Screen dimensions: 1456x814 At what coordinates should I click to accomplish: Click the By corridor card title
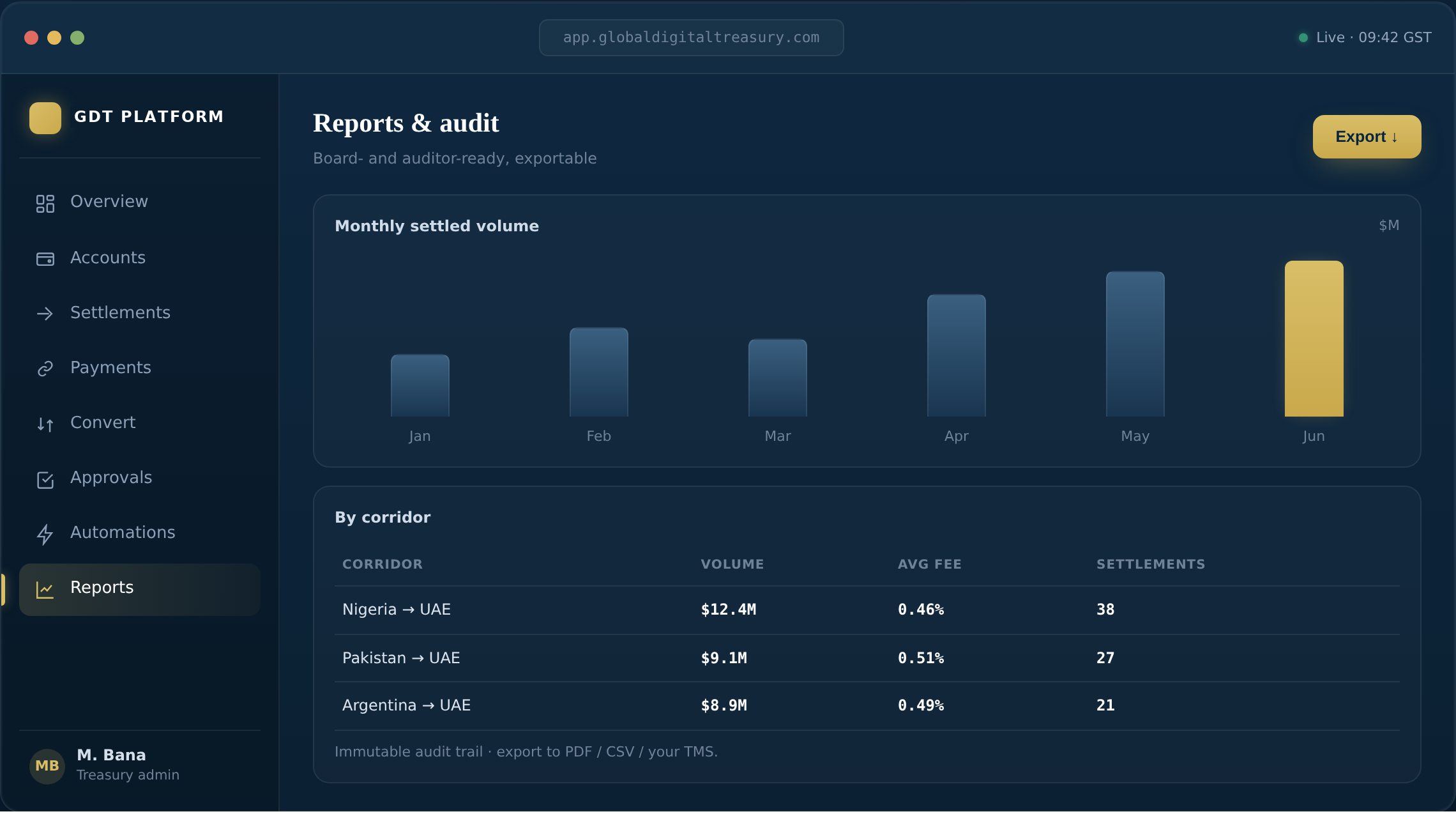coord(383,518)
